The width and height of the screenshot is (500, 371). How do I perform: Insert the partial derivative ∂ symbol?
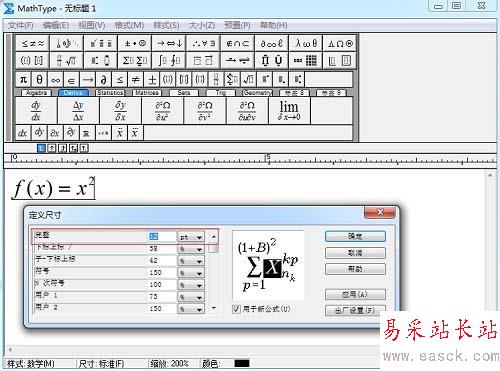pos(103,80)
